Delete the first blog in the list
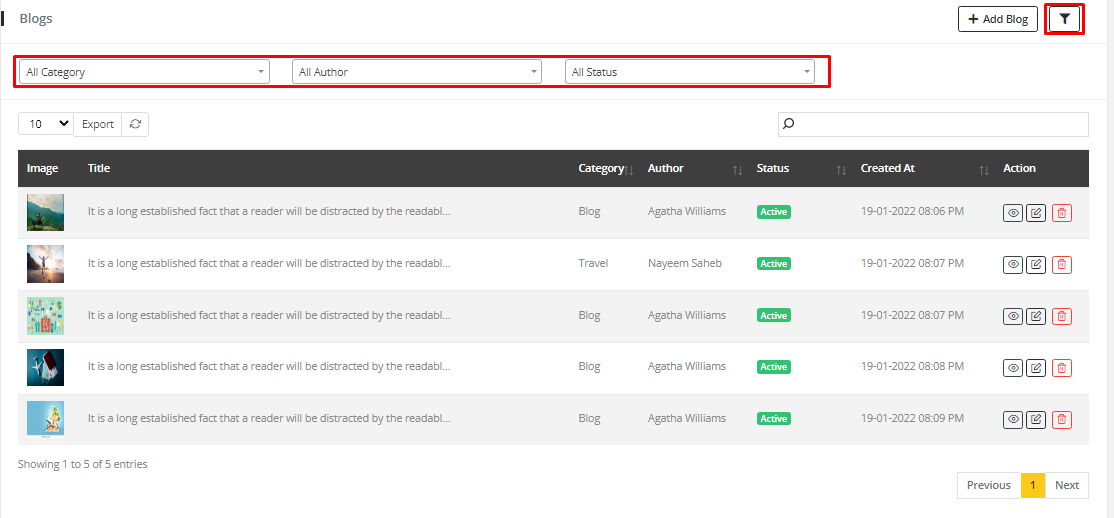Image resolution: width=1114 pixels, height=518 pixels. (1062, 213)
